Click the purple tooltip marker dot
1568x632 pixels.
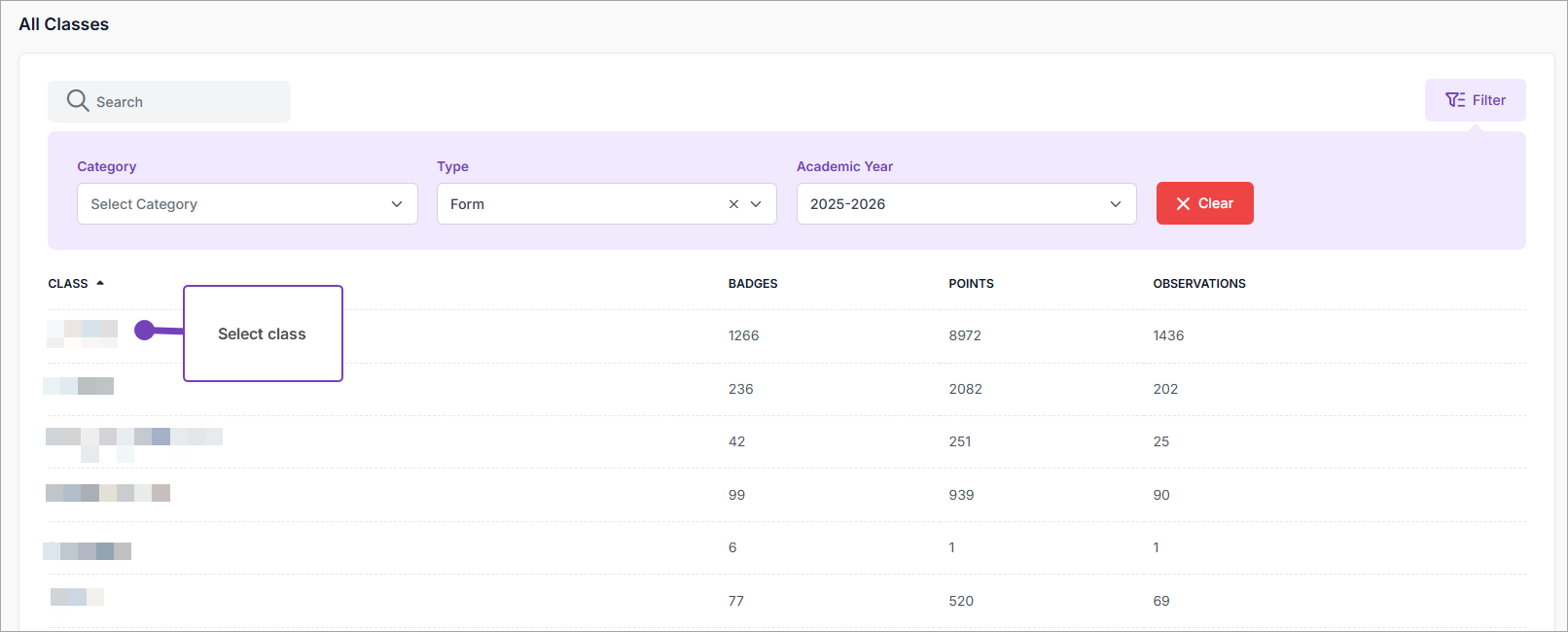(145, 331)
